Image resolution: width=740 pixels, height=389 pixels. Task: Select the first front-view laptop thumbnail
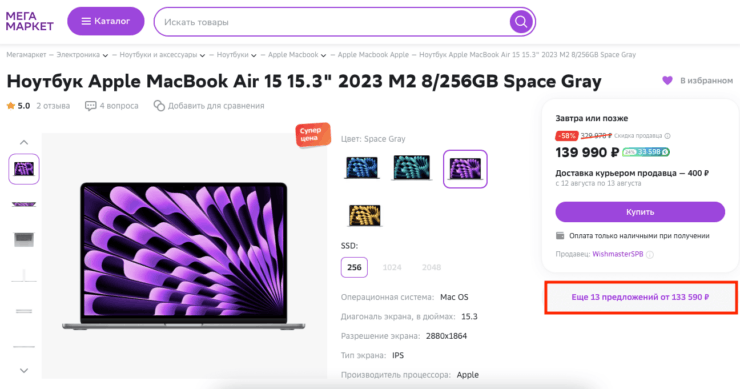[x=24, y=169]
